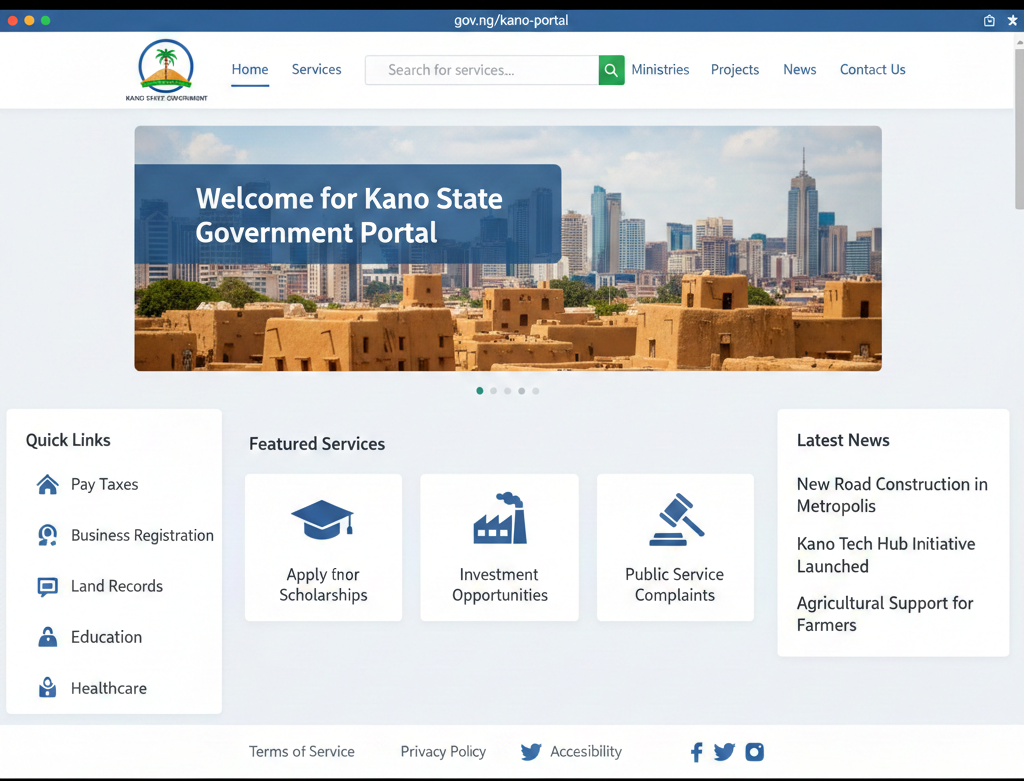Viewport: 1024px width, 781px height.
Task: Open the Privacy Policy link
Action: [x=443, y=751]
